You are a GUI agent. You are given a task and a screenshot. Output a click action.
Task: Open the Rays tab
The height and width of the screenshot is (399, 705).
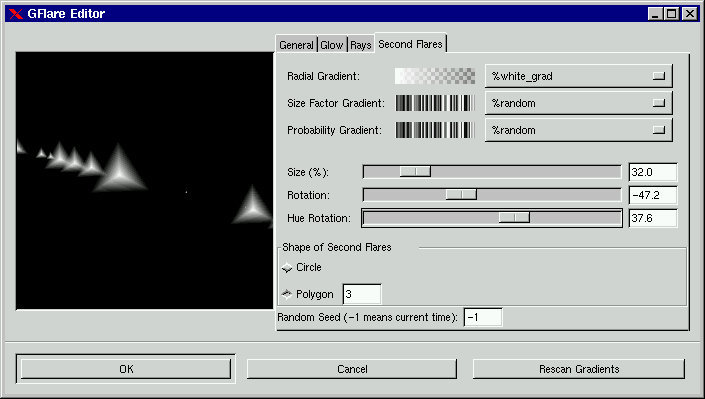(361, 45)
